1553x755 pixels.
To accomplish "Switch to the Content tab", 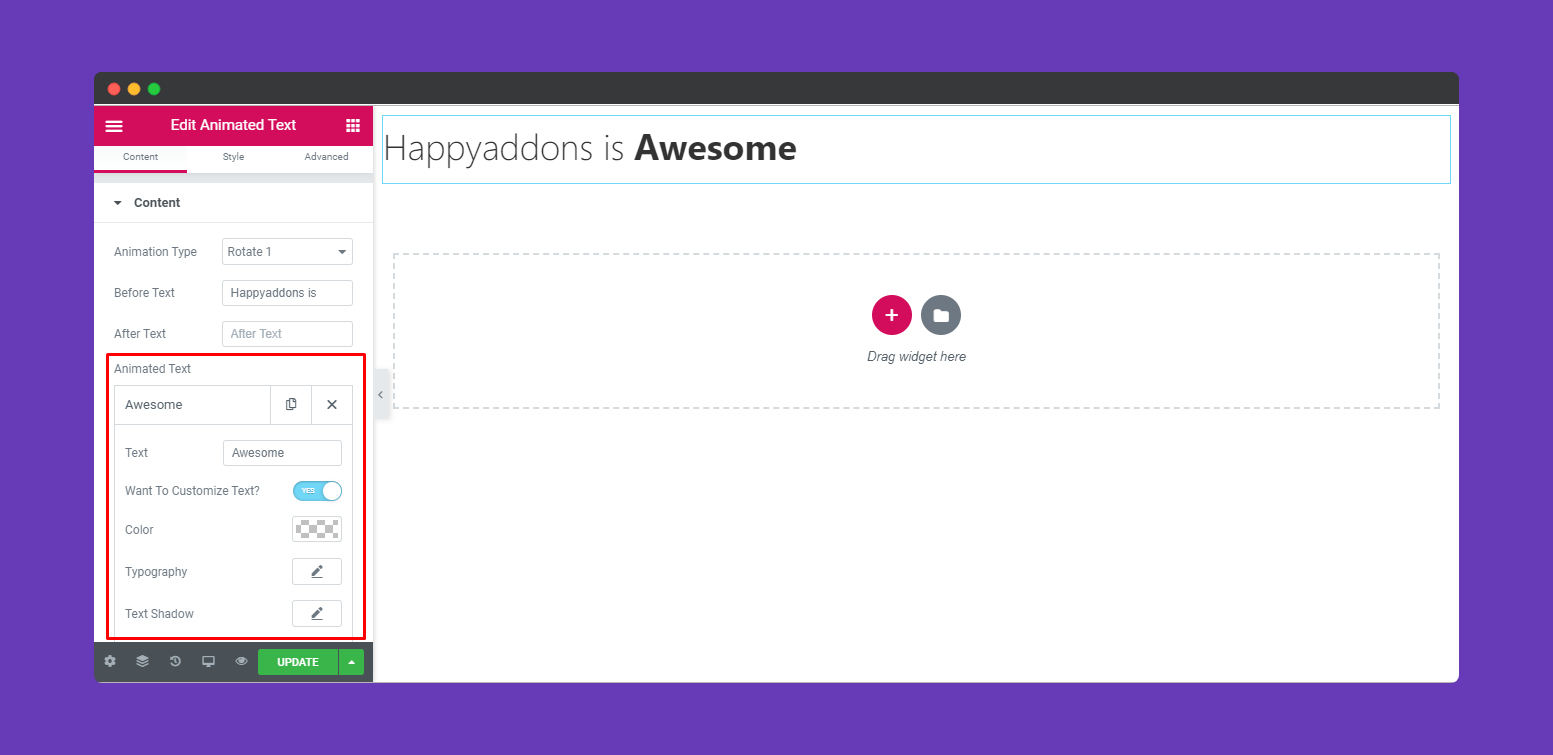I will (140, 157).
